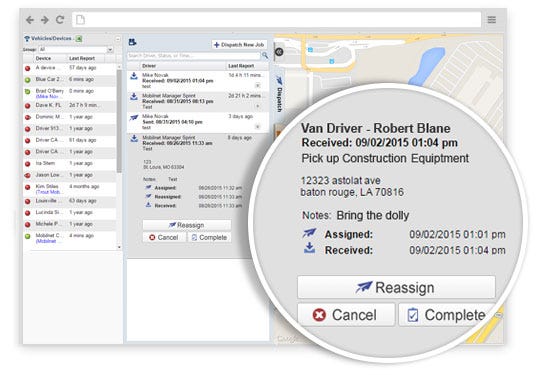Select the Louisville device row
Viewport: 540px width, 375px height.
click(70, 201)
